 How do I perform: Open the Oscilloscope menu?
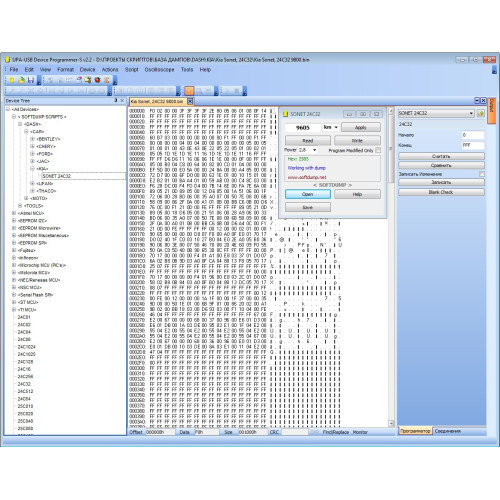(x=159, y=70)
